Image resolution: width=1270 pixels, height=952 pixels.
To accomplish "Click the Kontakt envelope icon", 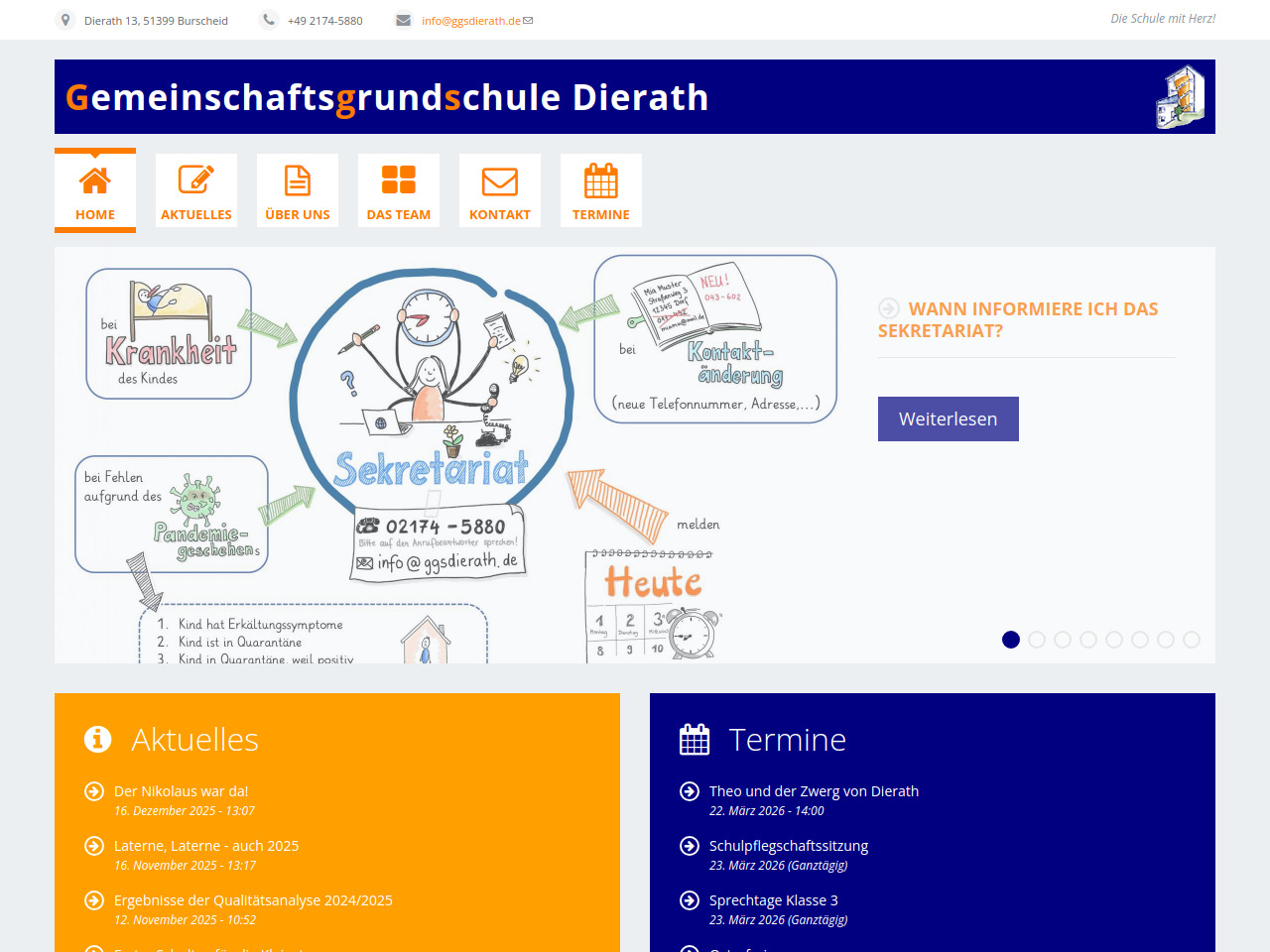I will pos(500,181).
